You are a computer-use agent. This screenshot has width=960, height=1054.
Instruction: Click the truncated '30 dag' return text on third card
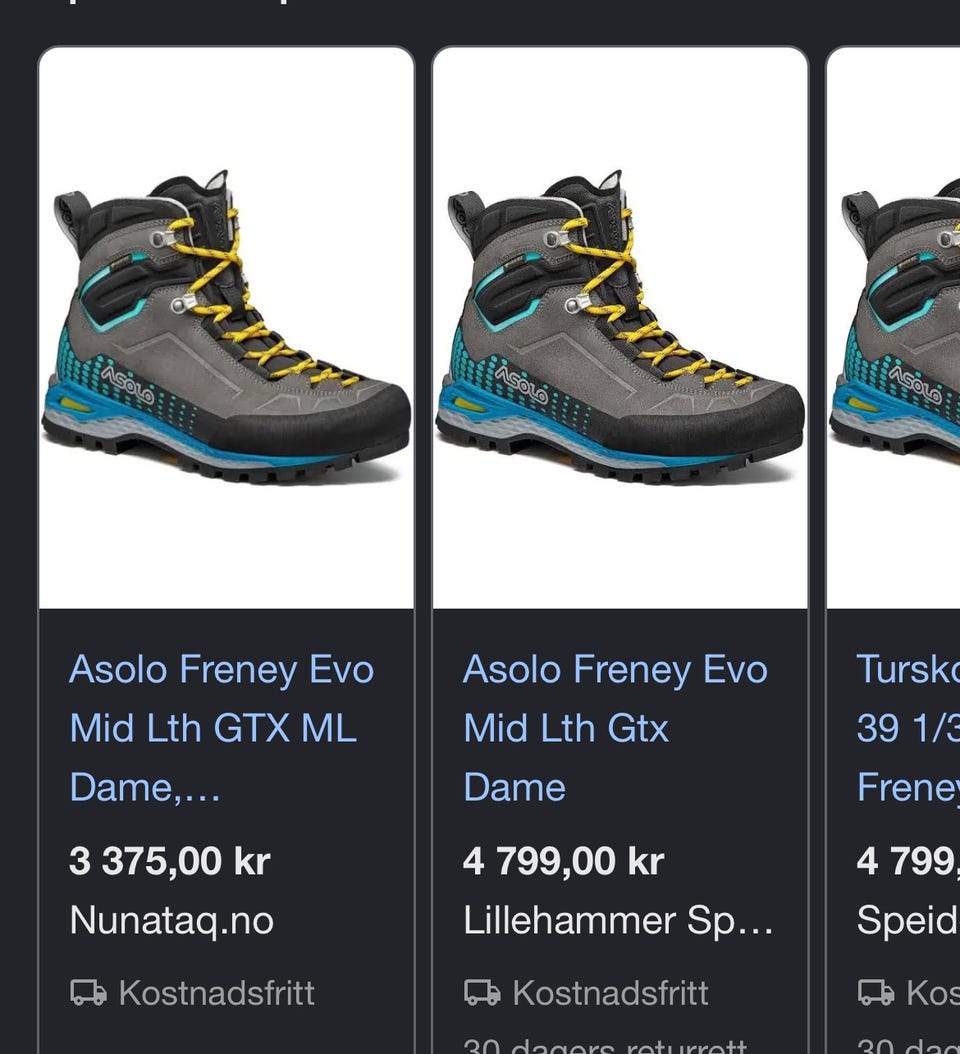tap(908, 1046)
